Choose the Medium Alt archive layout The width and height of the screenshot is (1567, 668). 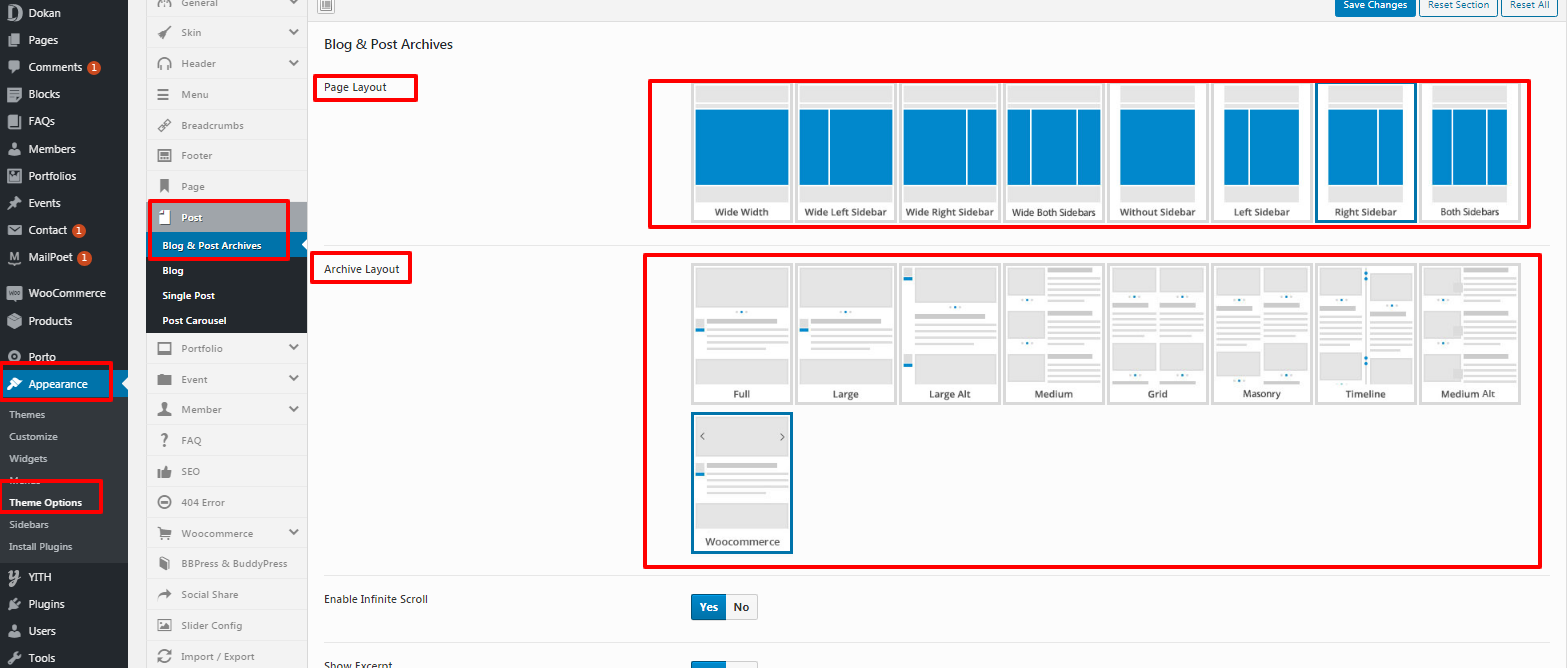click(1469, 334)
